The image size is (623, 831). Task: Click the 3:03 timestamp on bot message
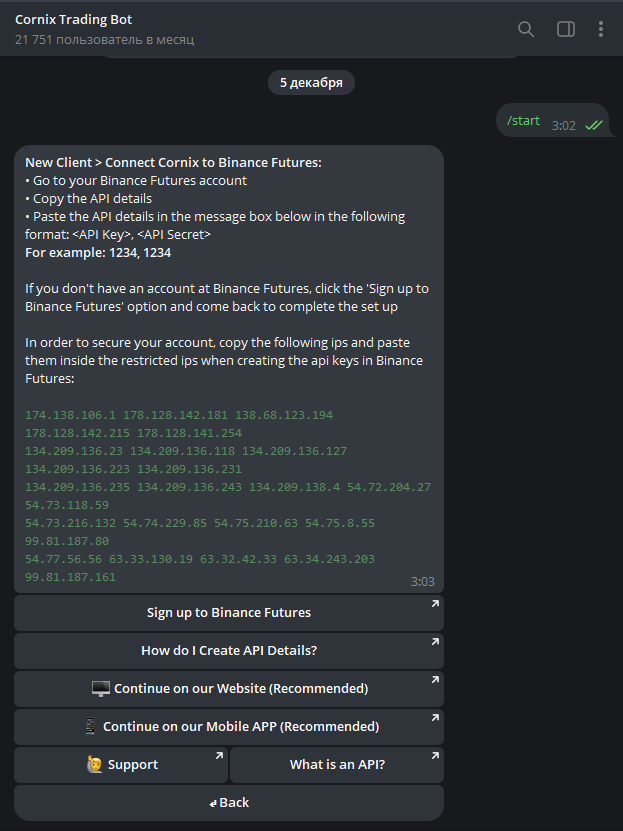(422, 581)
